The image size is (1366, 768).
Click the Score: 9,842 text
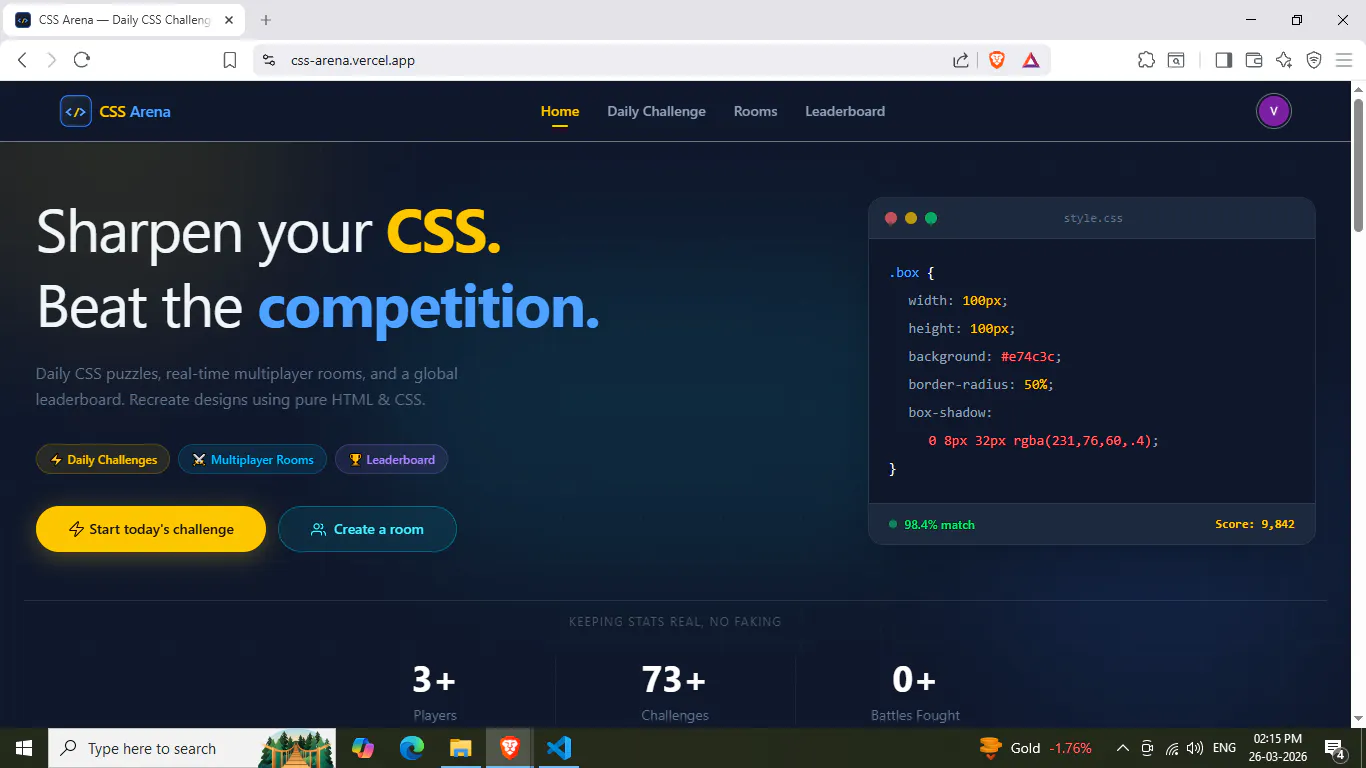pyautogui.click(x=1255, y=524)
